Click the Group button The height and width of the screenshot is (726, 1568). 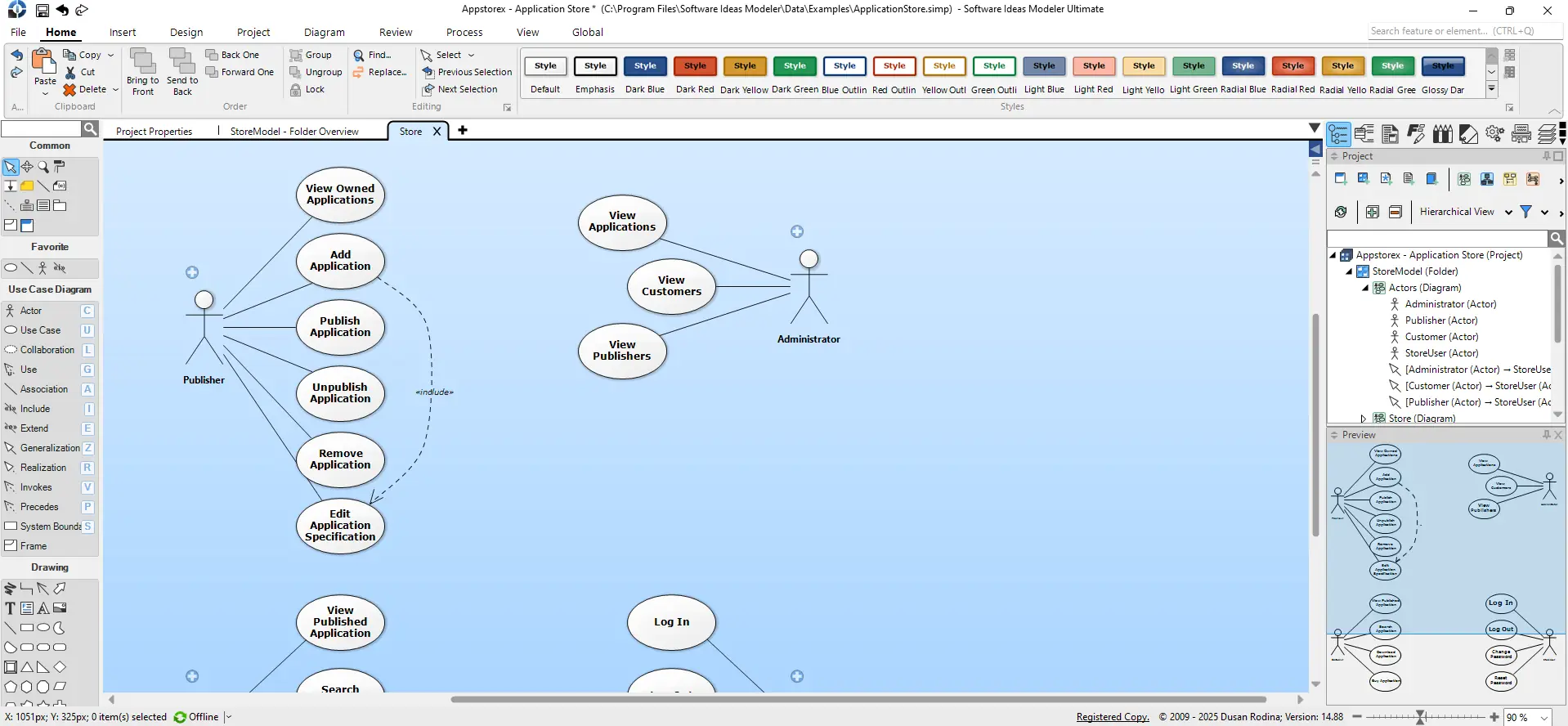click(311, 55)
